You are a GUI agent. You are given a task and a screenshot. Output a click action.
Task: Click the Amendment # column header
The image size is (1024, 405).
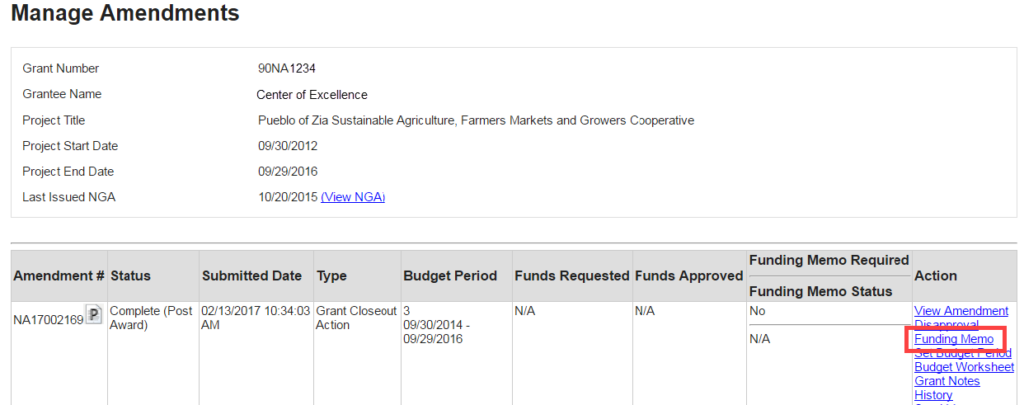pyautogui.click(x=57, y=276)
